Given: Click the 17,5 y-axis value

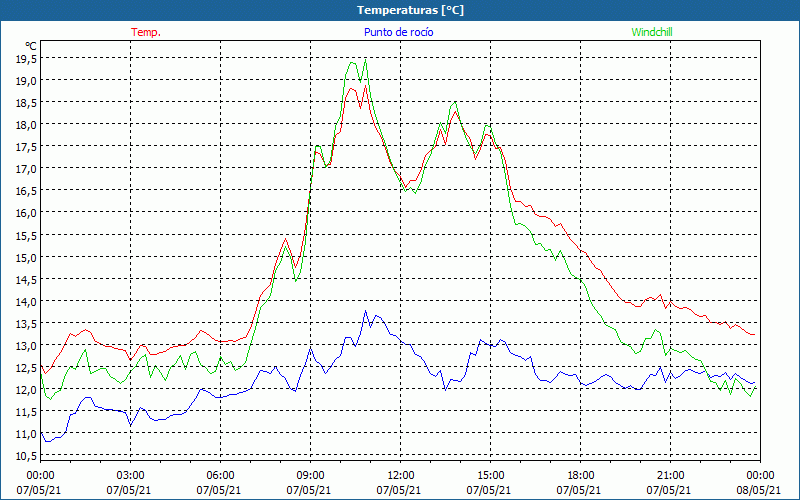Looking at the screenshot, I should pyautogui.click(x=26, y=147).
